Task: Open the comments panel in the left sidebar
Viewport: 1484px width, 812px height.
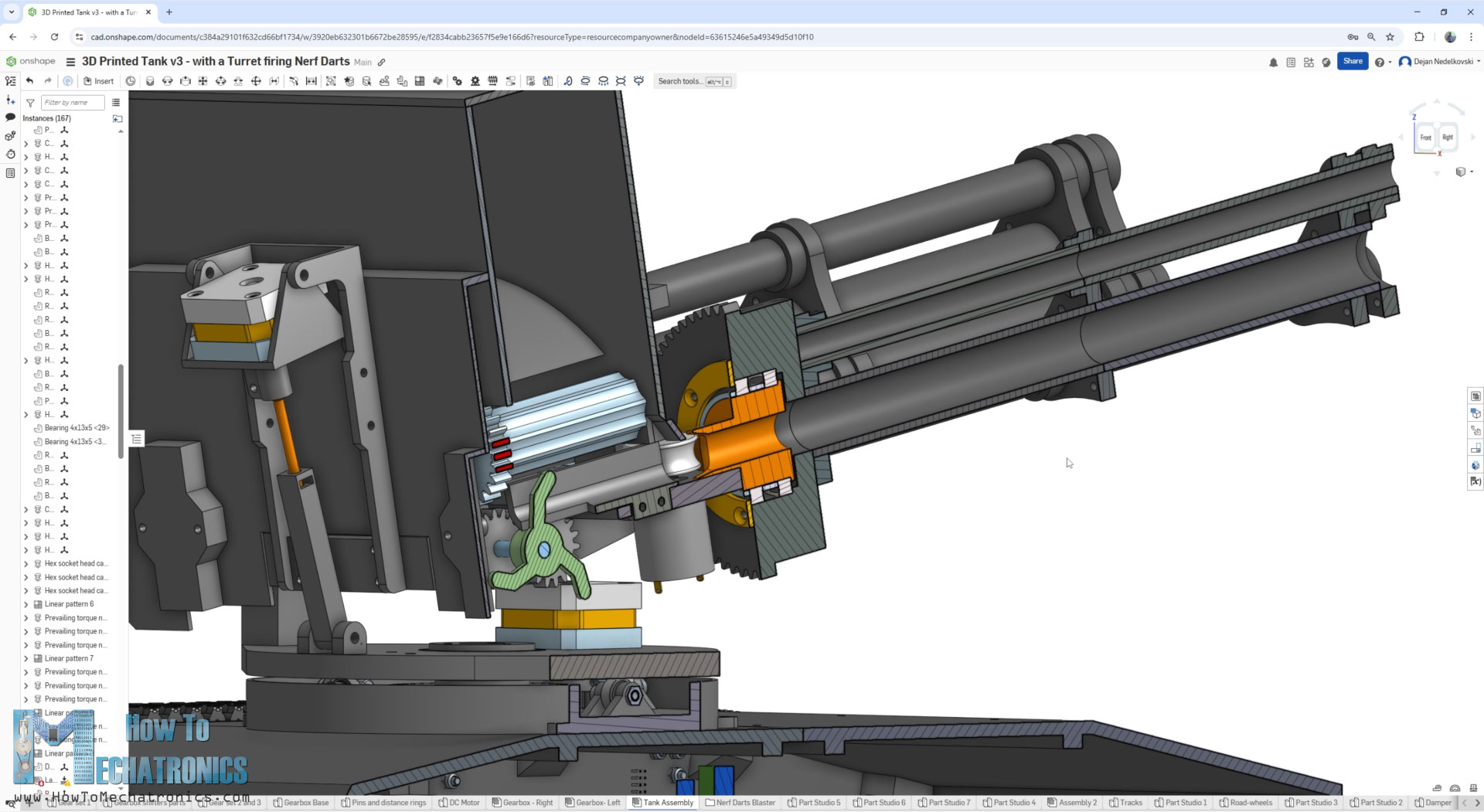Action: pos(10,117)
